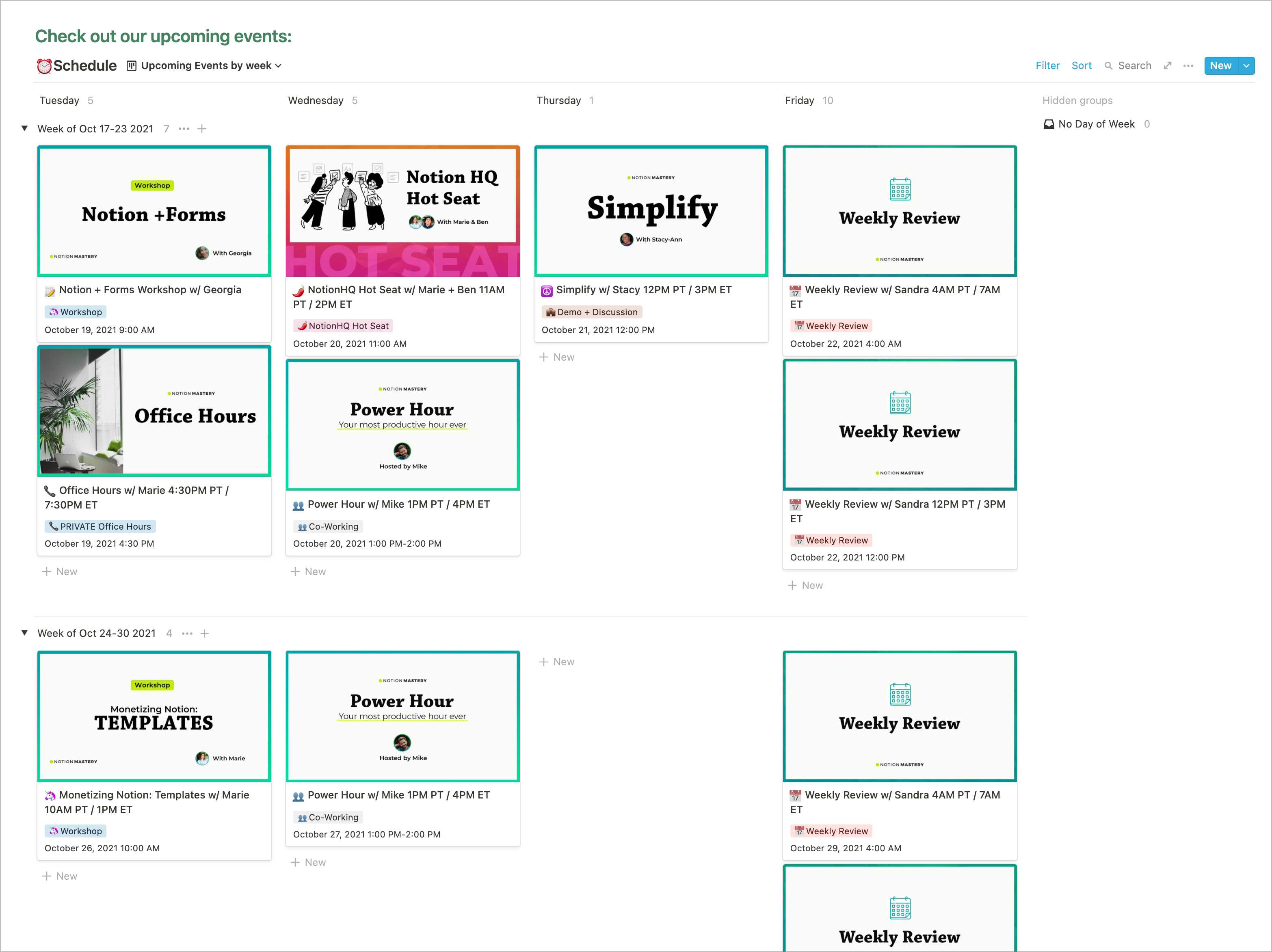Click the Thursday column header
This screenshot has height=952, width=1272.
[558, 100]
